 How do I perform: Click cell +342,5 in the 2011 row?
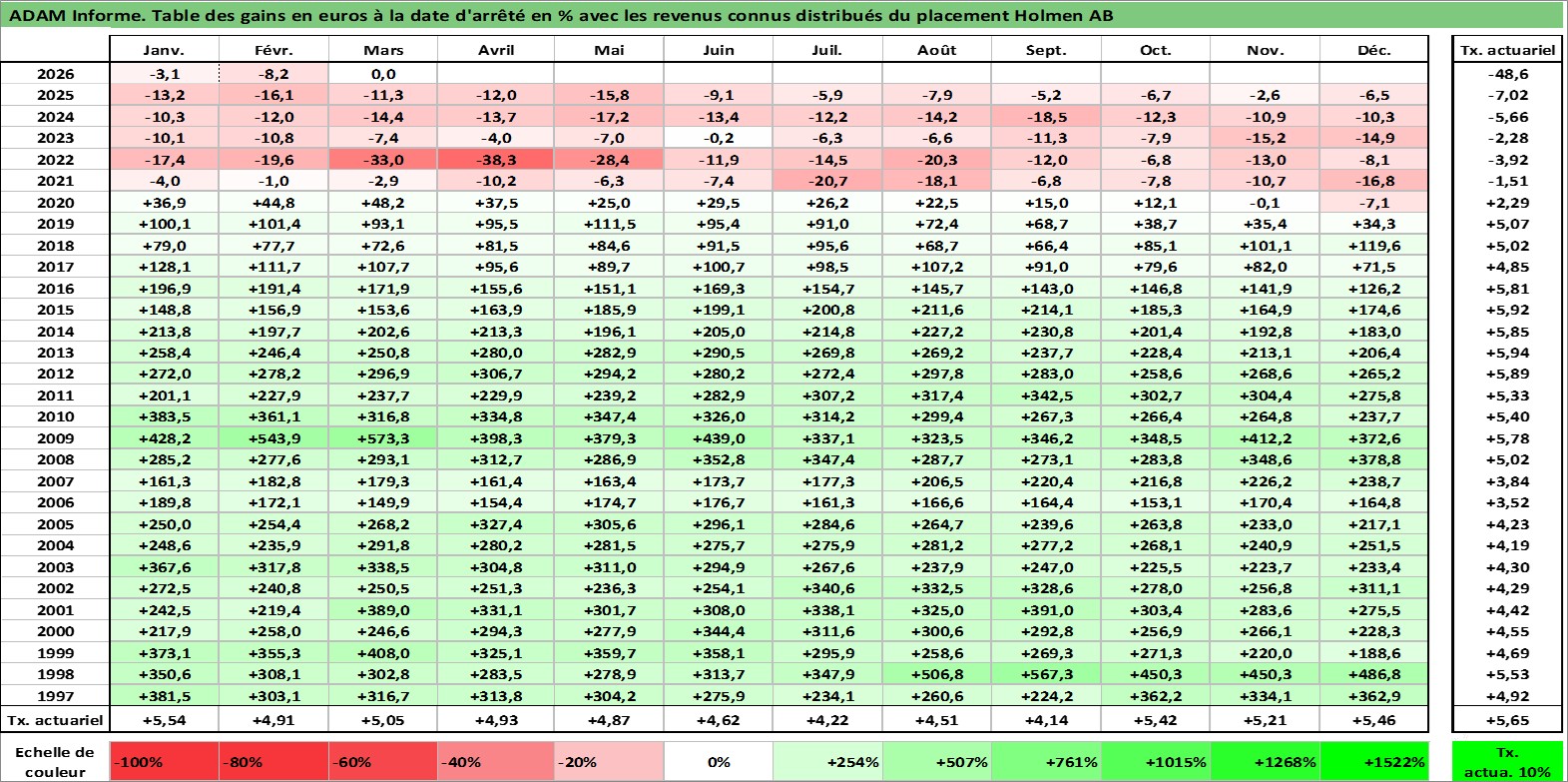coord(1046,395)
